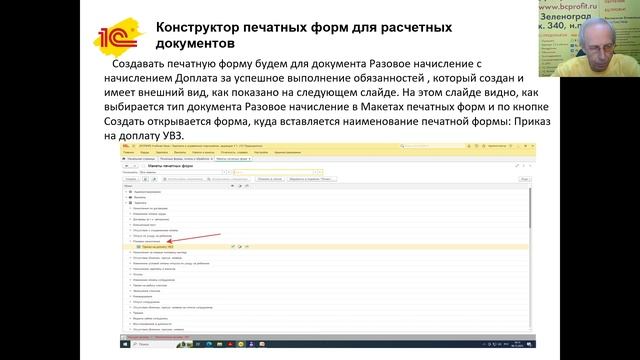Click the Создать button
Viewport: 640px width, 360px height.
click(131, 179)
